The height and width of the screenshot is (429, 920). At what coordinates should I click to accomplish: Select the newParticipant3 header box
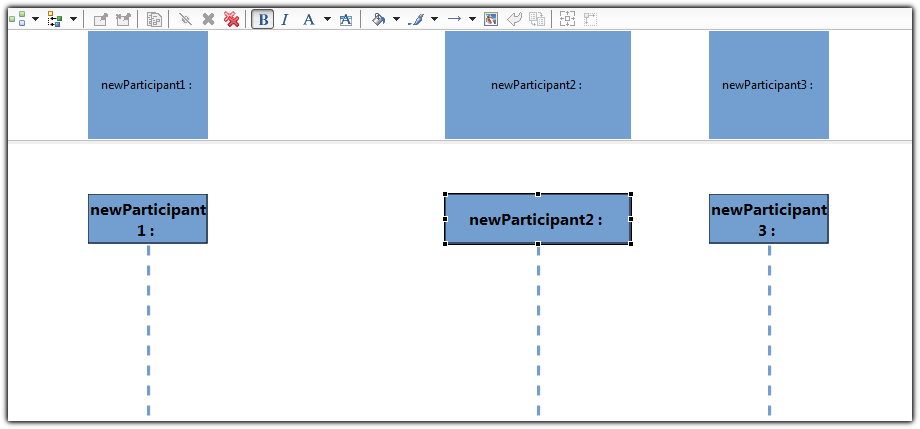click(769, 85)
